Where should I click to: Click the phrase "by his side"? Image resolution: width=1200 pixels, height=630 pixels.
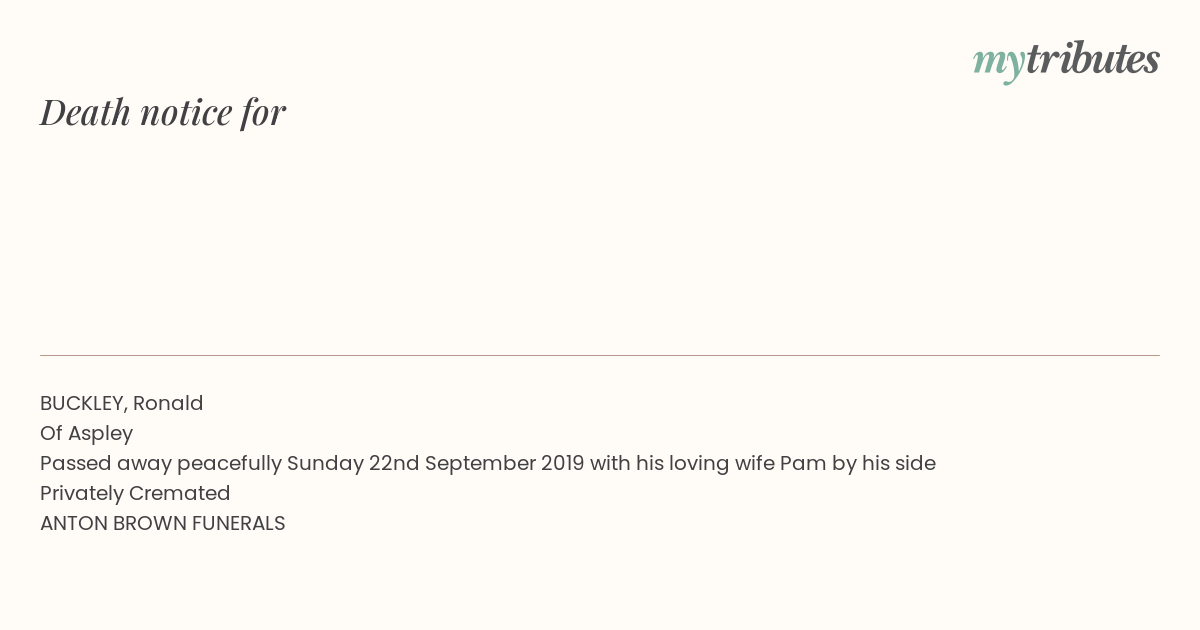884,463
